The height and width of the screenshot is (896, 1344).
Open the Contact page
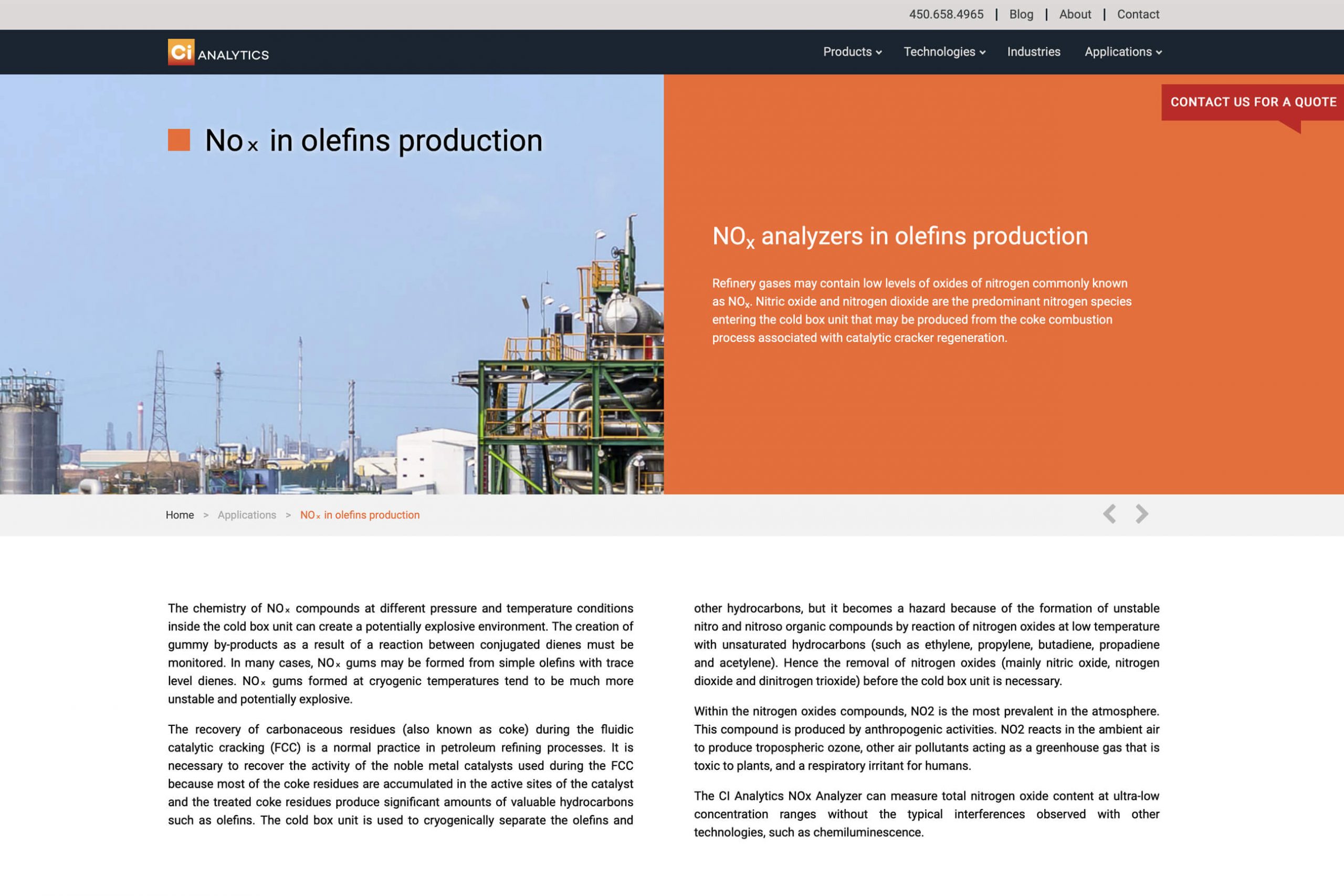click(x=1138, y=14)
